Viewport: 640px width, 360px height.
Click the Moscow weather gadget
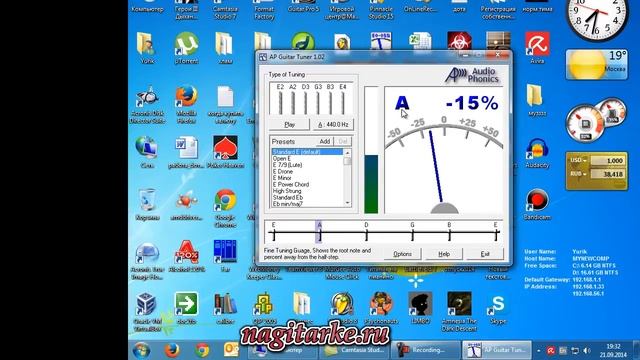(x=597, y=64)
